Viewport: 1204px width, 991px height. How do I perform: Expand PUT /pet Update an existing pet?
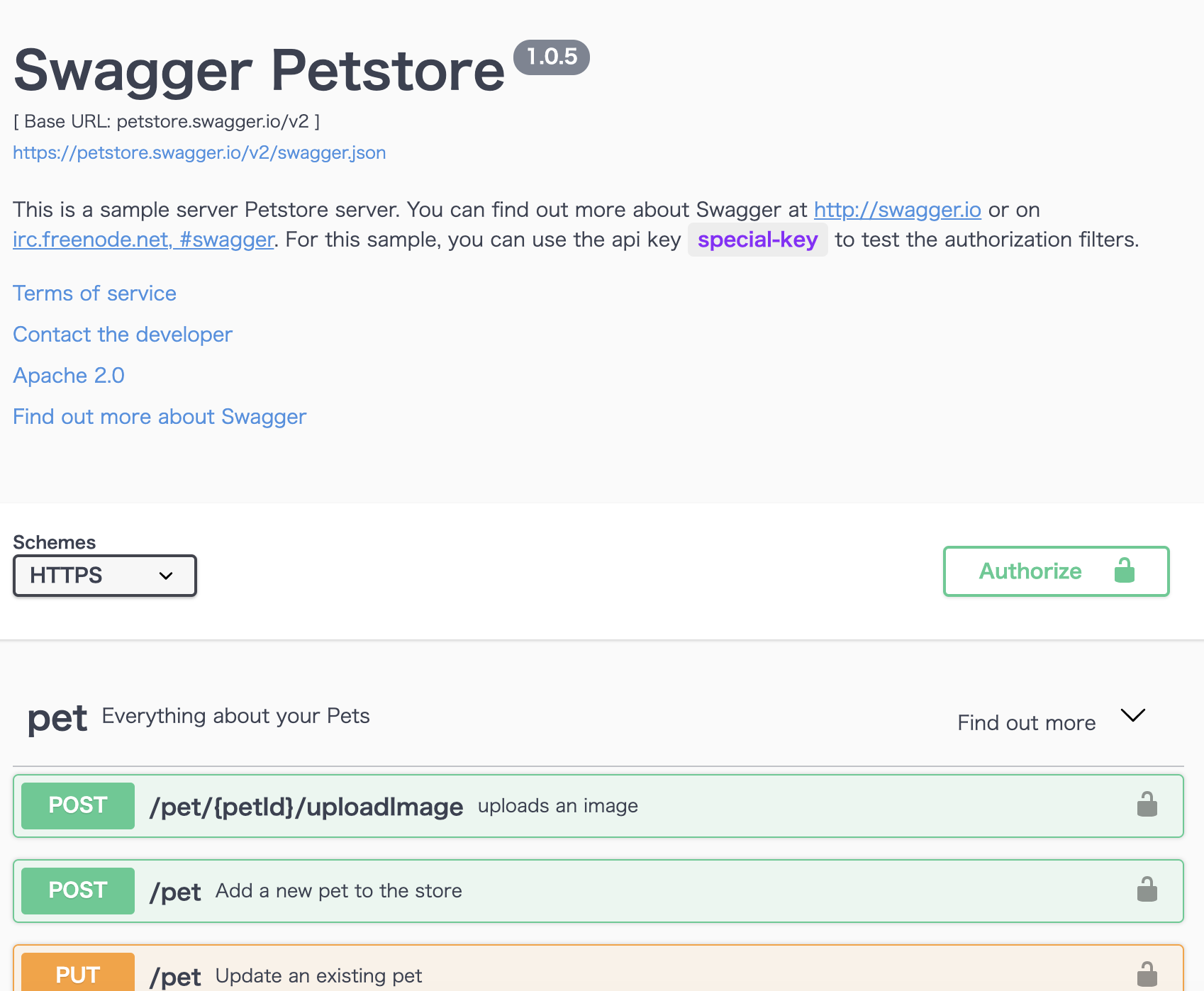tap(175, 977)
